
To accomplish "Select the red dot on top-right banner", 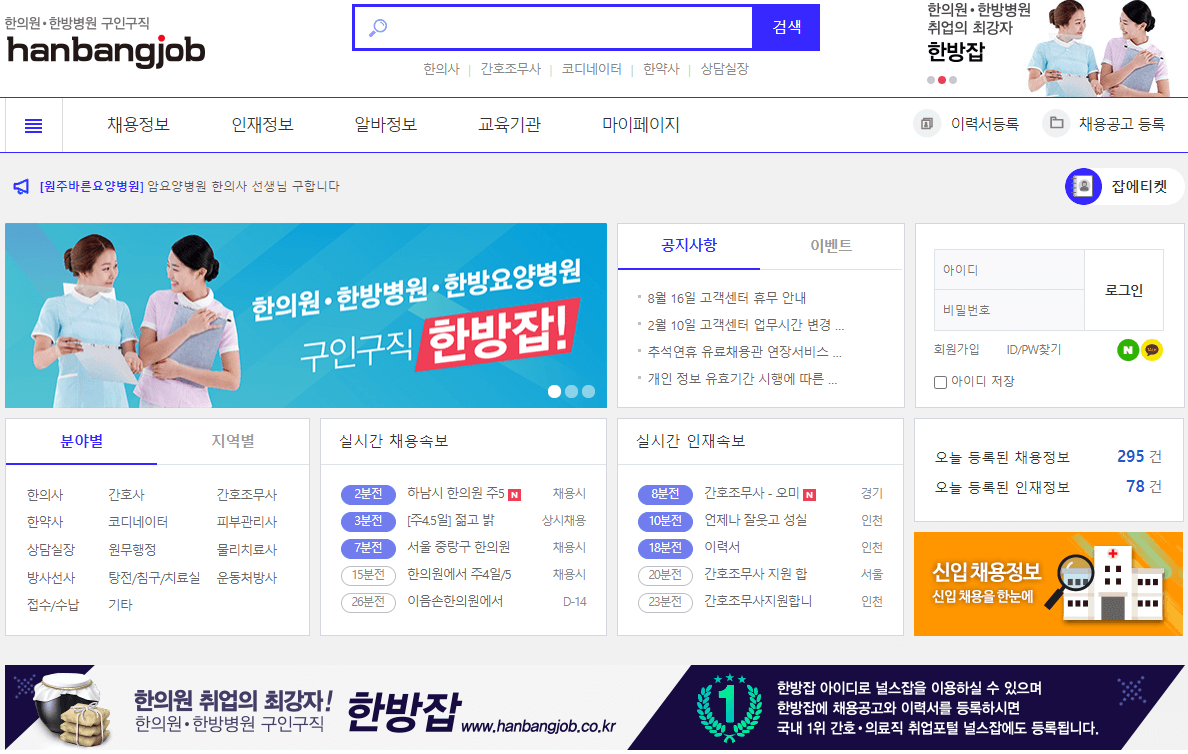I will pos(942,80).
